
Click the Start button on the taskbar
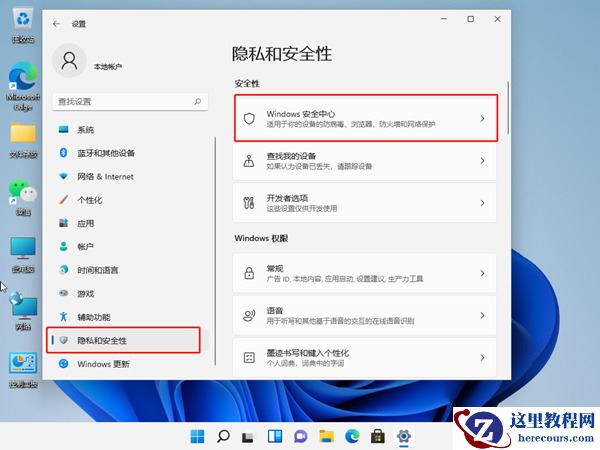tap(197, 436)
